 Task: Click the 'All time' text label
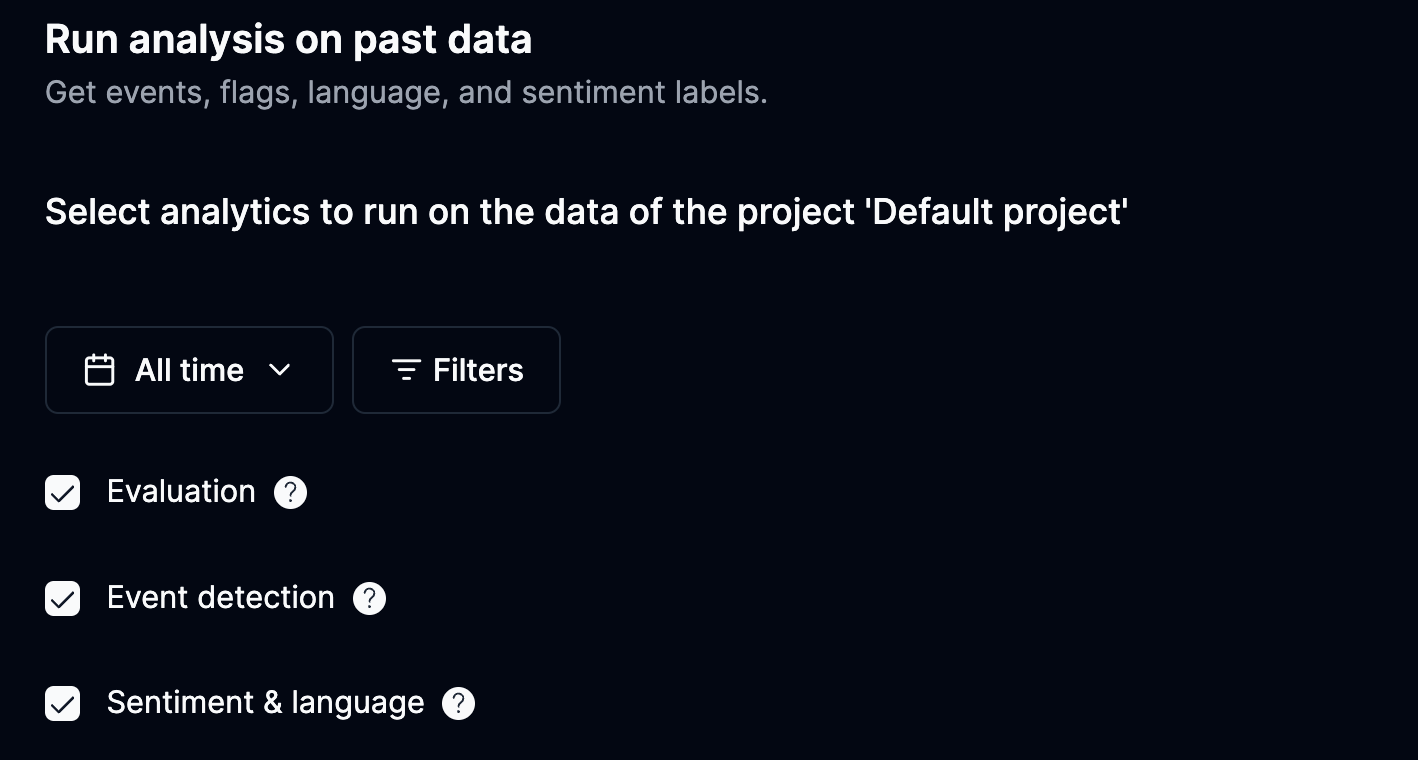click(x=189, y=370)
